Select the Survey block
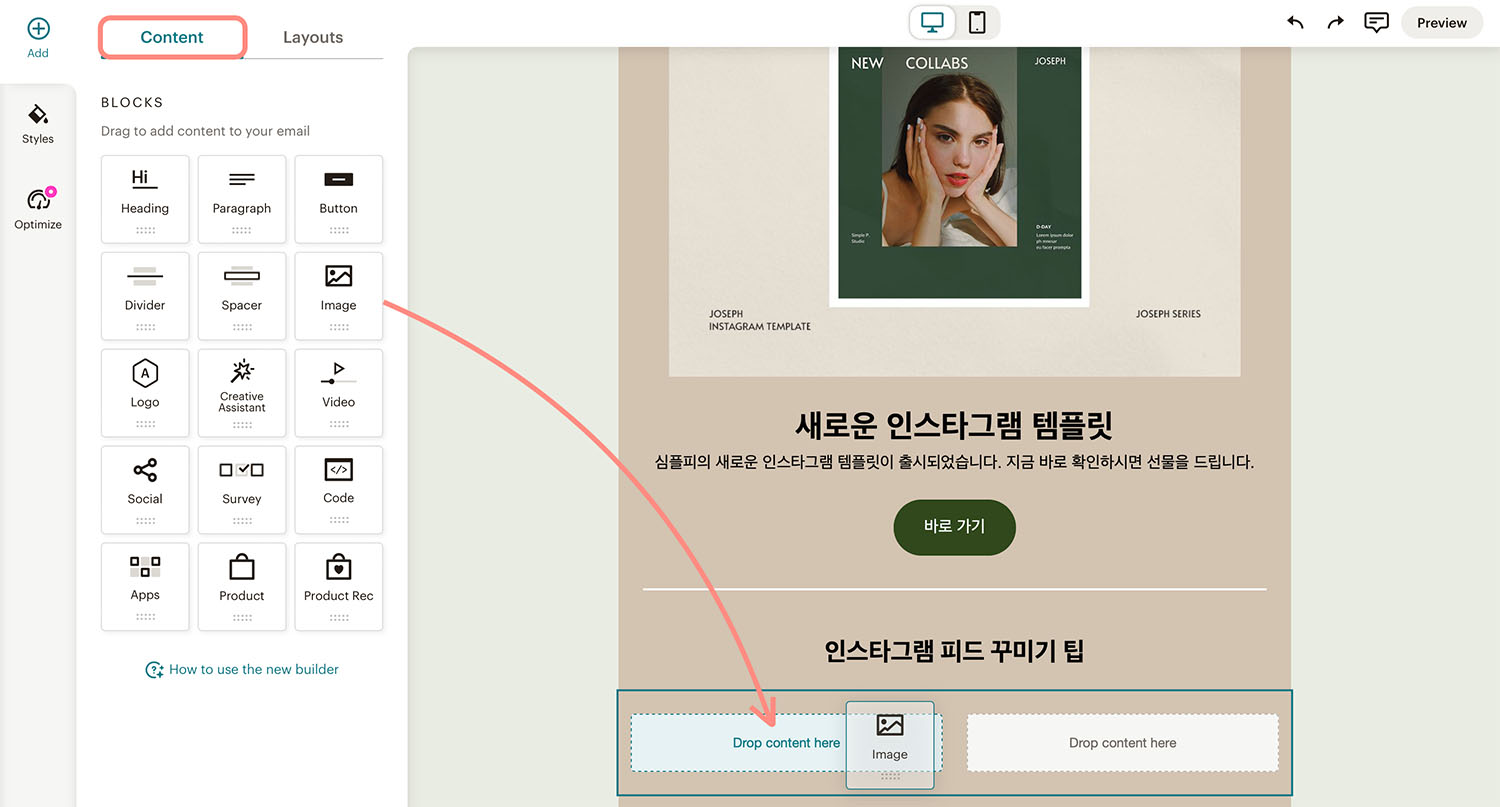 242,490
